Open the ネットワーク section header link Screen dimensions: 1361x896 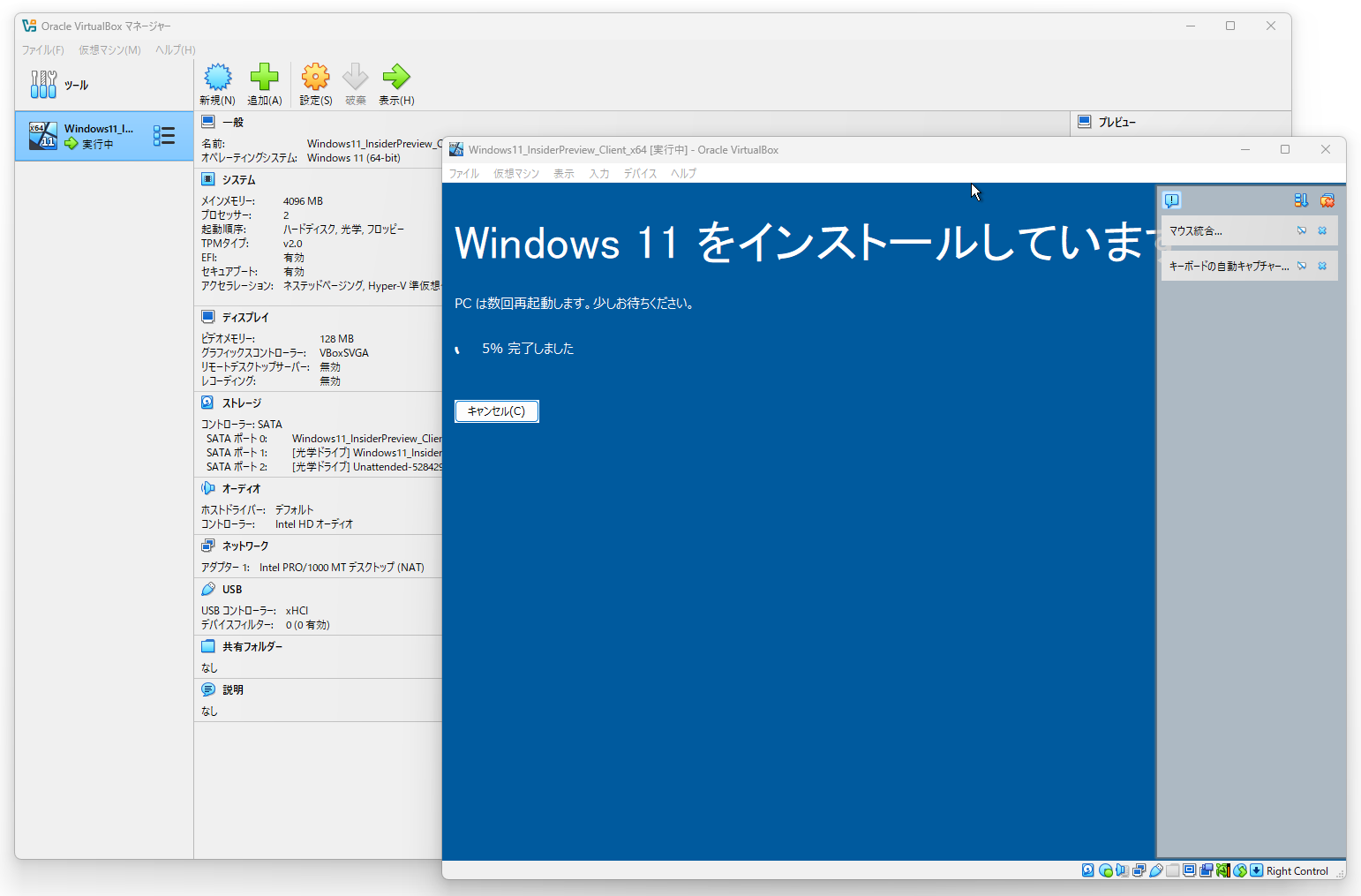245,546
